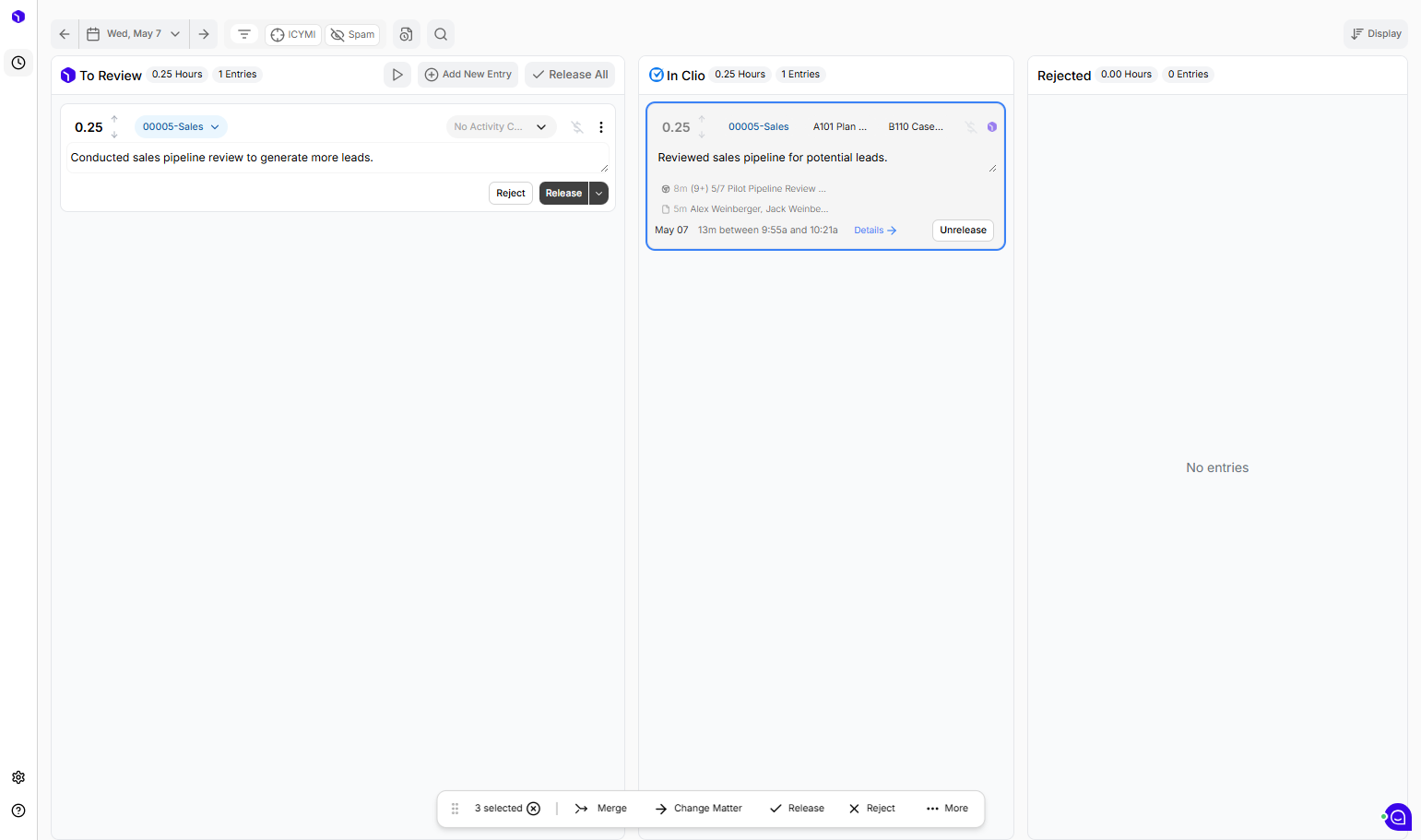This screenshot has width=1421, height=840.
Task: Click the play timer button in To Review
Action: click(397, 75)
